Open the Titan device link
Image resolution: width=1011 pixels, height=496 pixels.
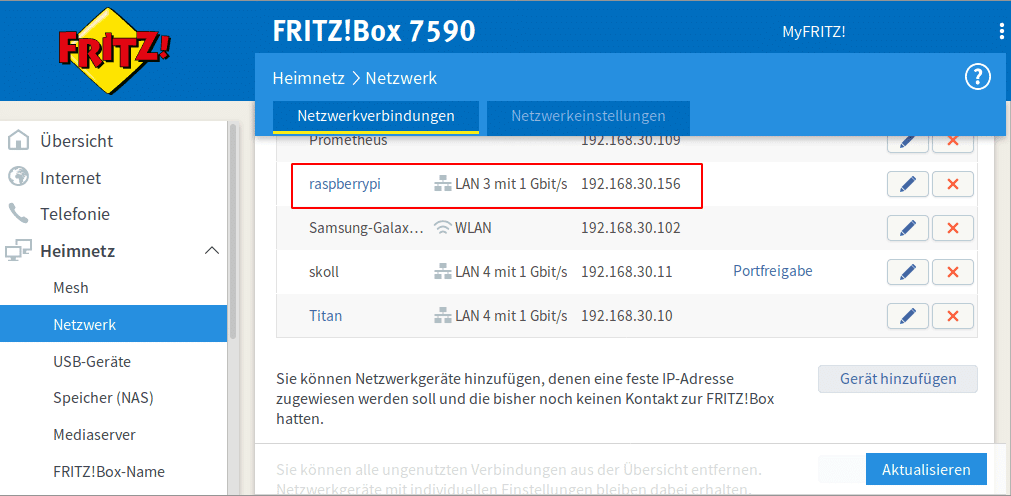tap(325, 316)
